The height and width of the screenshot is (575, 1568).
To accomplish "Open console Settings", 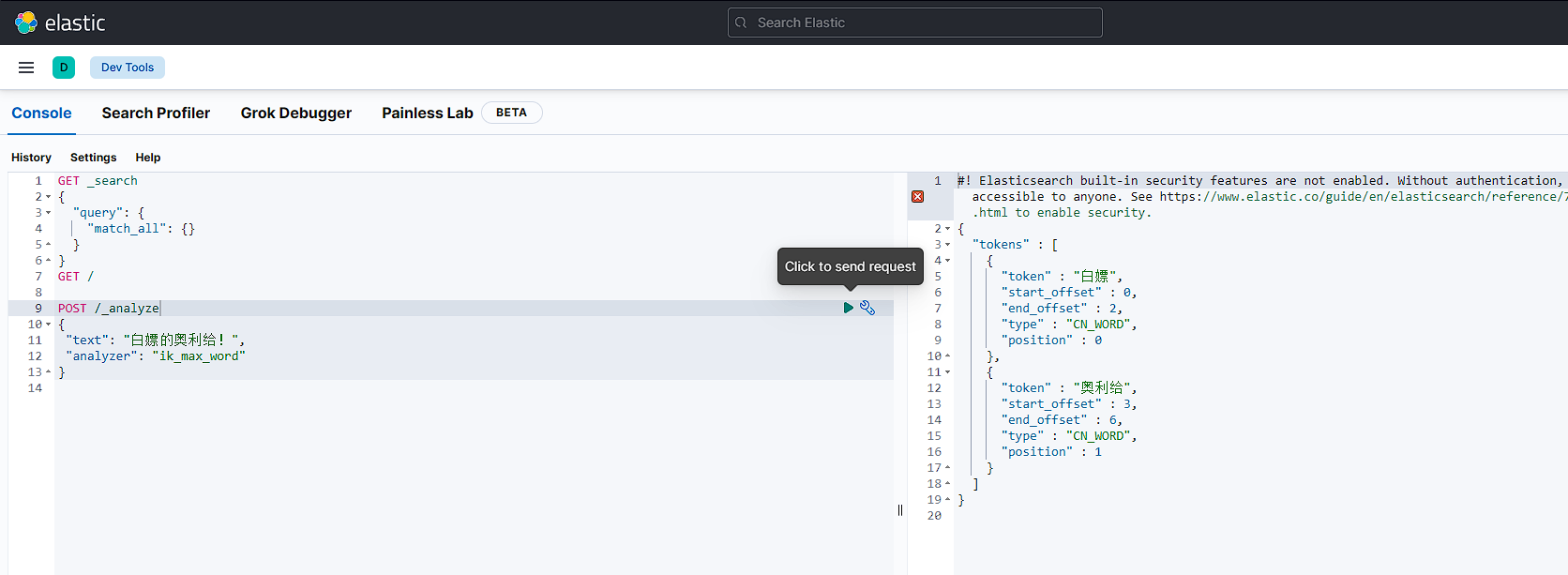I will pyautogui.click(x=94, y=158).
